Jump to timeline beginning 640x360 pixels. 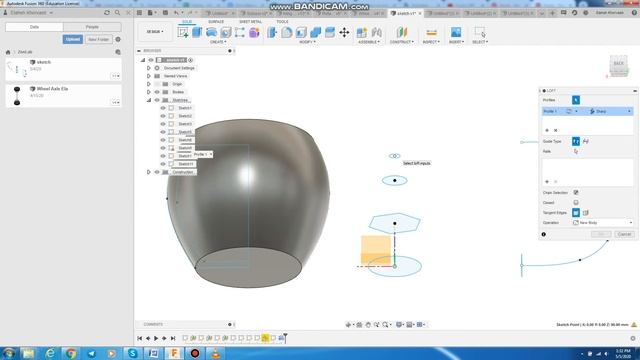click(140, 338)
